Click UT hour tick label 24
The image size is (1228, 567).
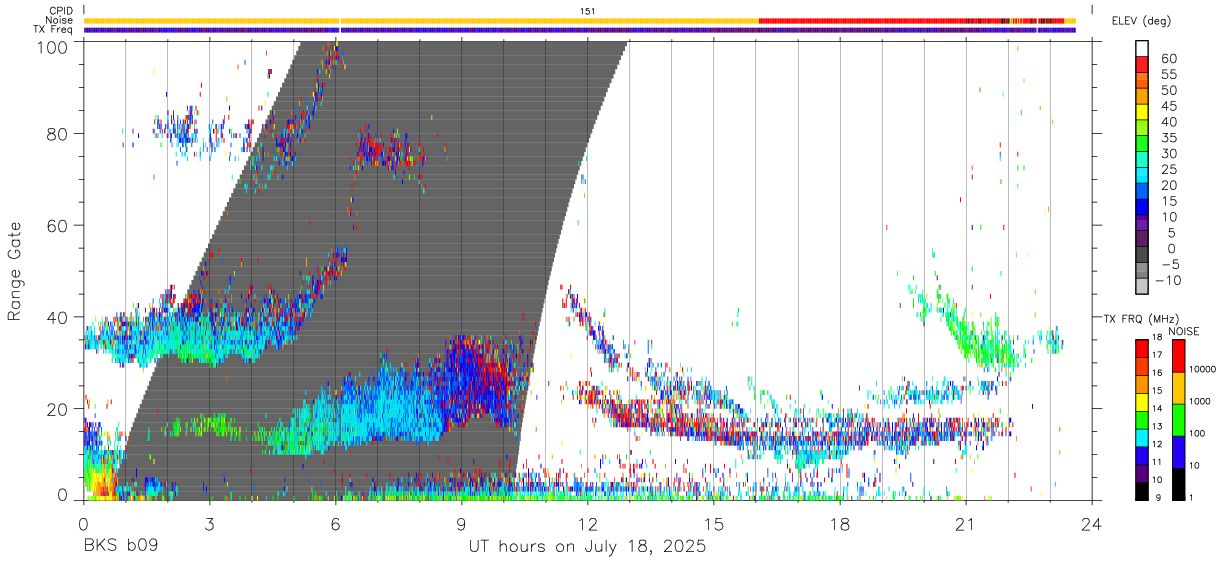[1091, 523]
